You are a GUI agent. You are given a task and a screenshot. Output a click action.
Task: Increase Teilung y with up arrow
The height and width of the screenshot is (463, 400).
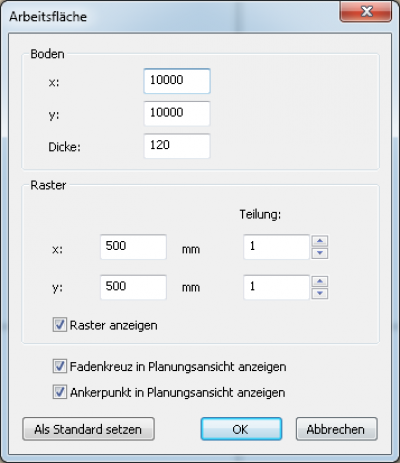(x=320, y=281)
